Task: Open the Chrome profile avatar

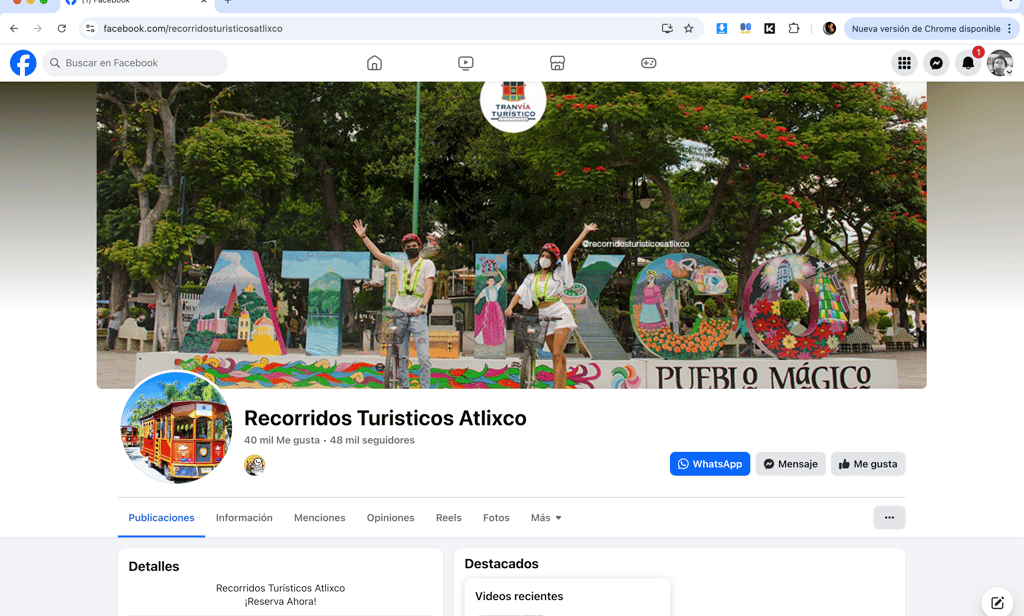Action: [x=829, y=28]
